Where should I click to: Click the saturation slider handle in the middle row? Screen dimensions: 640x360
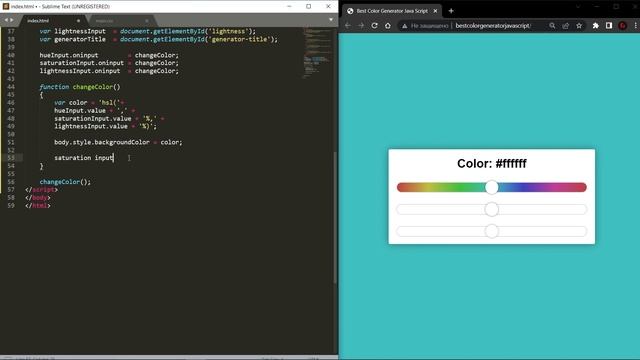491,209
